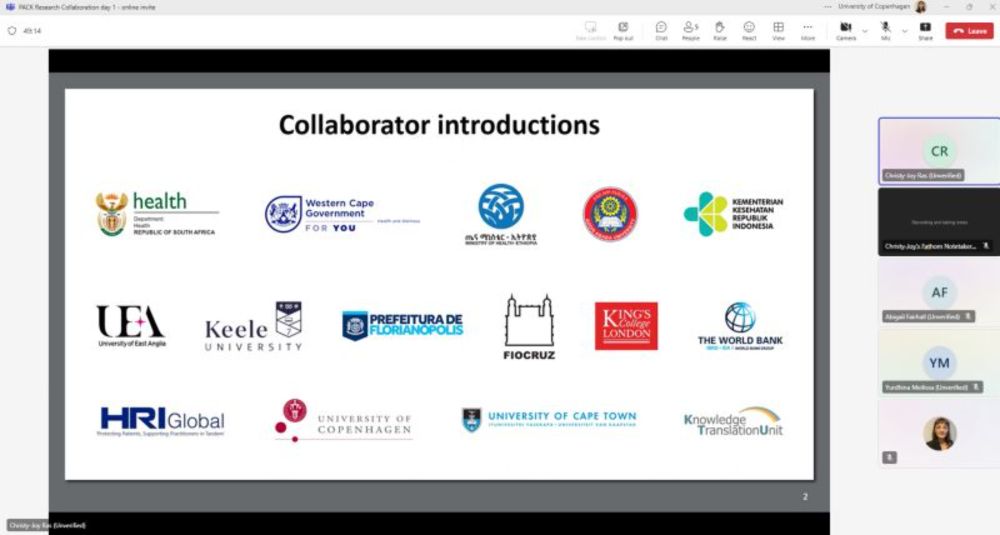Screen dimensions: 1000x535
Task: Expand the Camera options arrow
Action: (x=865, y=31)
